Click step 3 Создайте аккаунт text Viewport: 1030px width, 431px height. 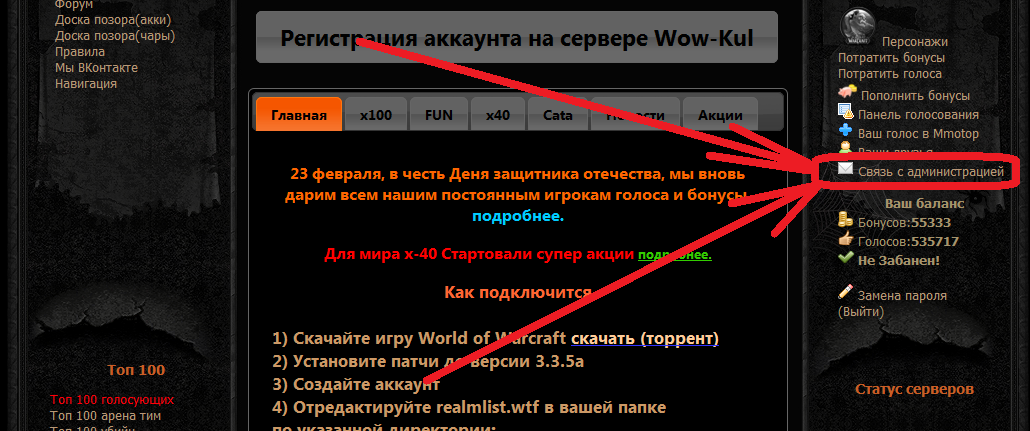tap(356, 384)
